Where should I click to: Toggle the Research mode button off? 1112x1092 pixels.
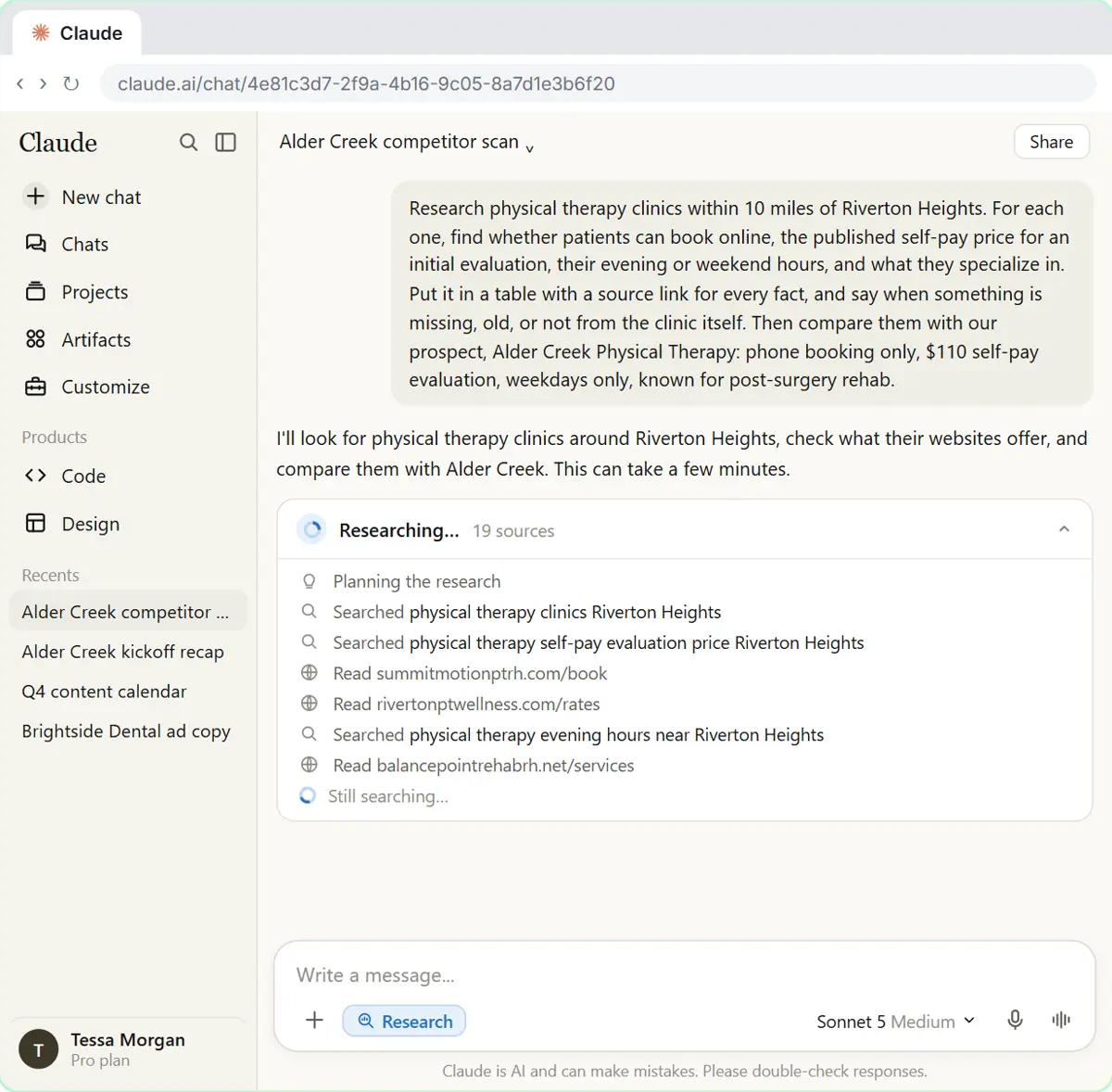(x=404, y=1021)
